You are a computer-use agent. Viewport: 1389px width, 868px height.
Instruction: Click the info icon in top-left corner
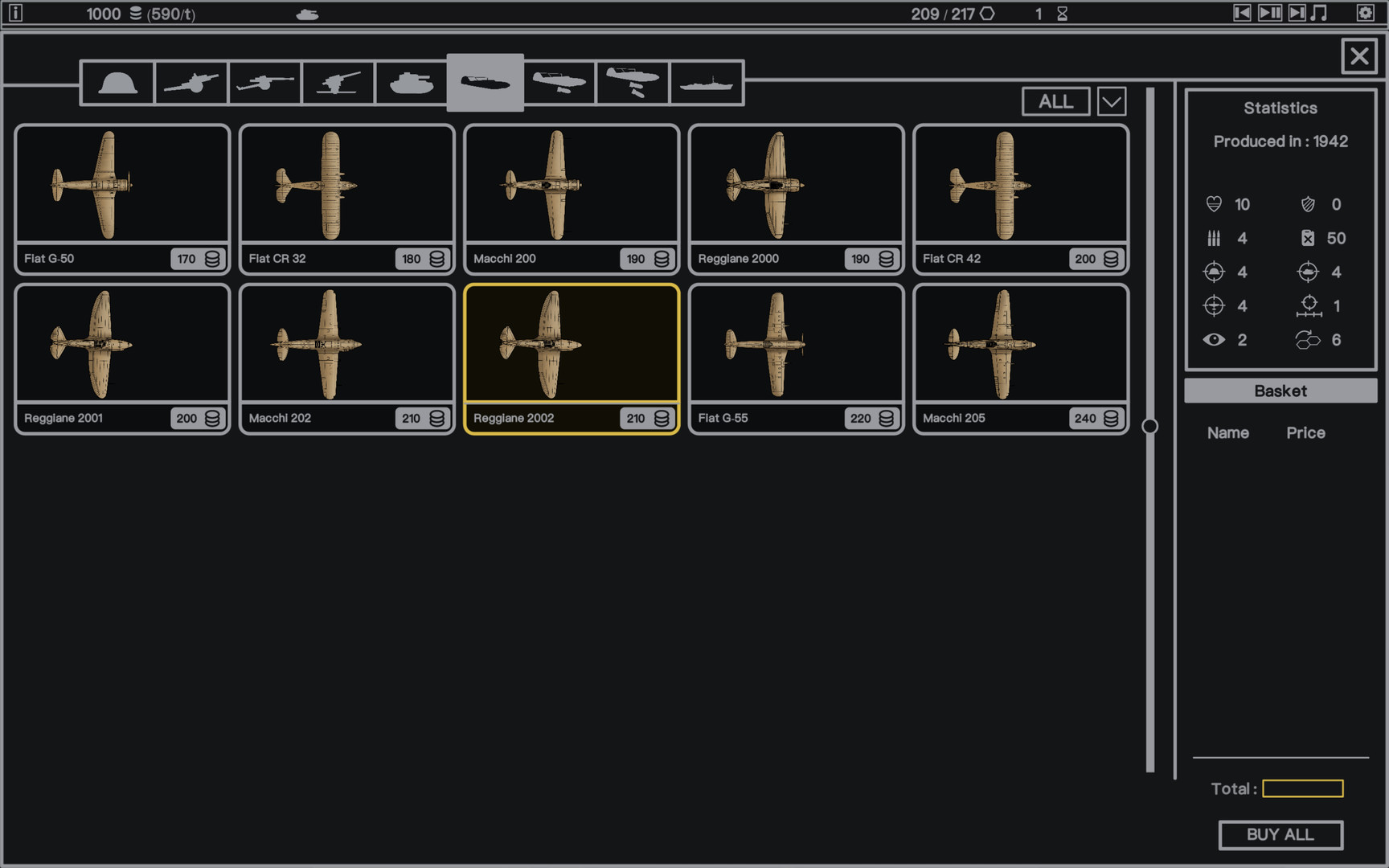15,13
